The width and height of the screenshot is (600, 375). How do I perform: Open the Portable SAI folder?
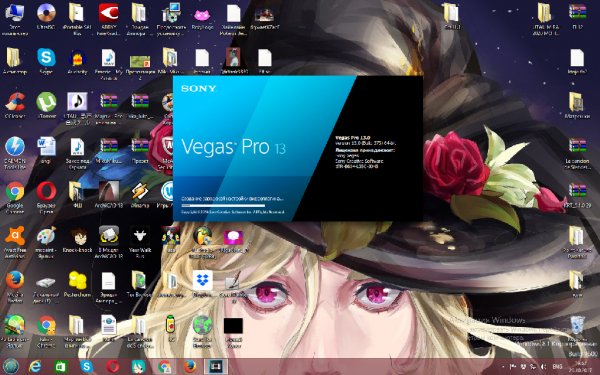point(77,13)
